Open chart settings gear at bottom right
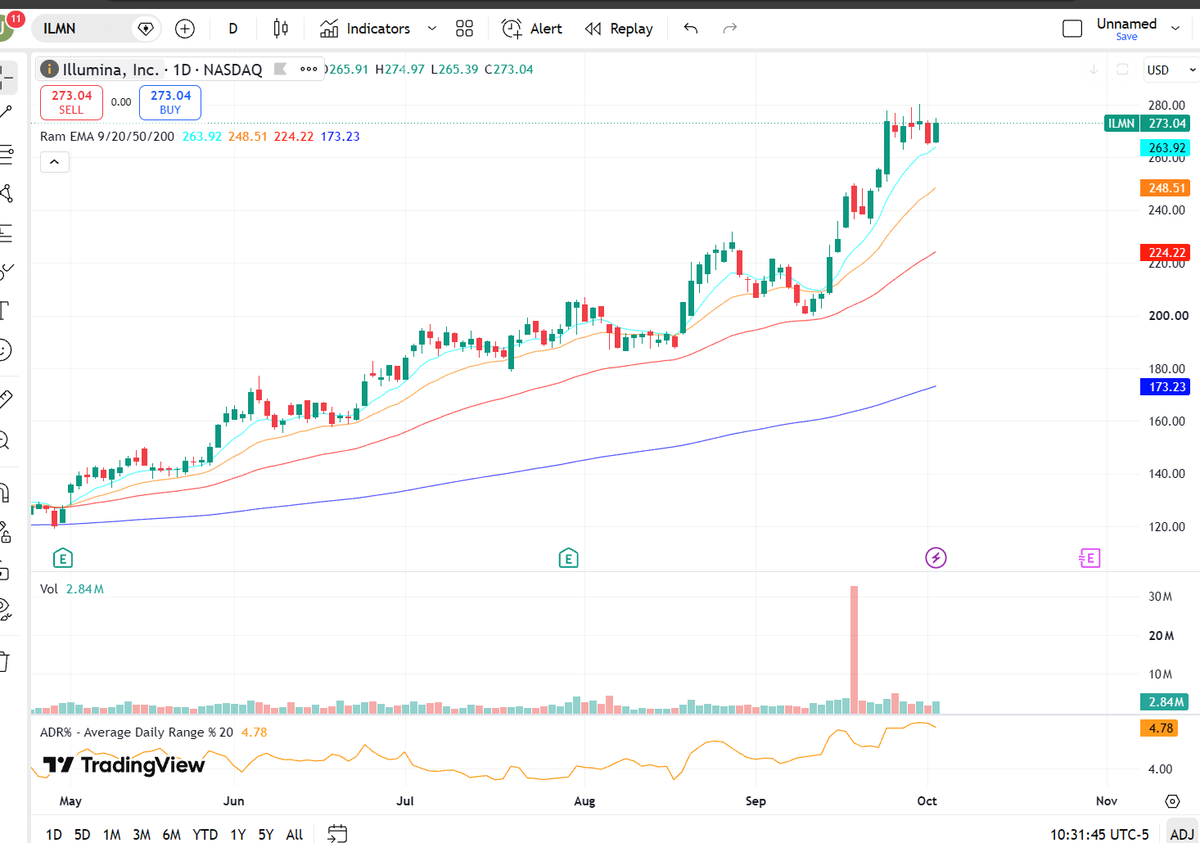1200x843 pixels. click(x=1172, y=801)
